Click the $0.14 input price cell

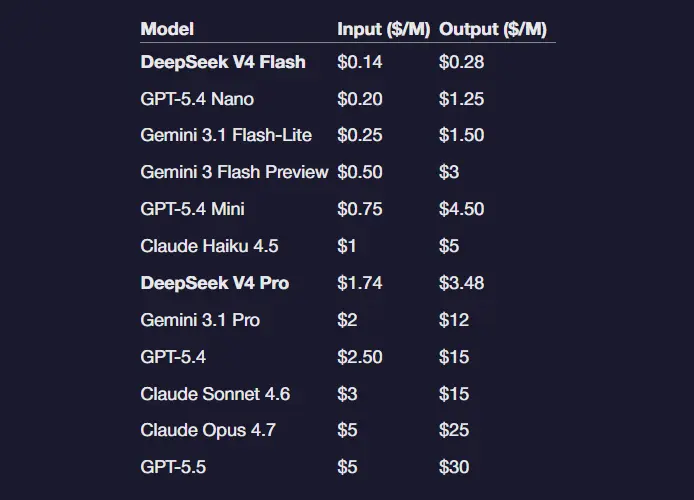(x=360, y=62)
